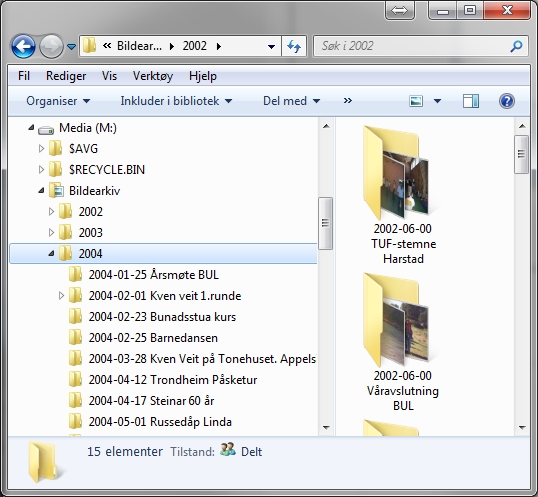Screen dimensions: 538x497
Task: Go back with the blue Back arrow
Action: [x=23, y=46]
